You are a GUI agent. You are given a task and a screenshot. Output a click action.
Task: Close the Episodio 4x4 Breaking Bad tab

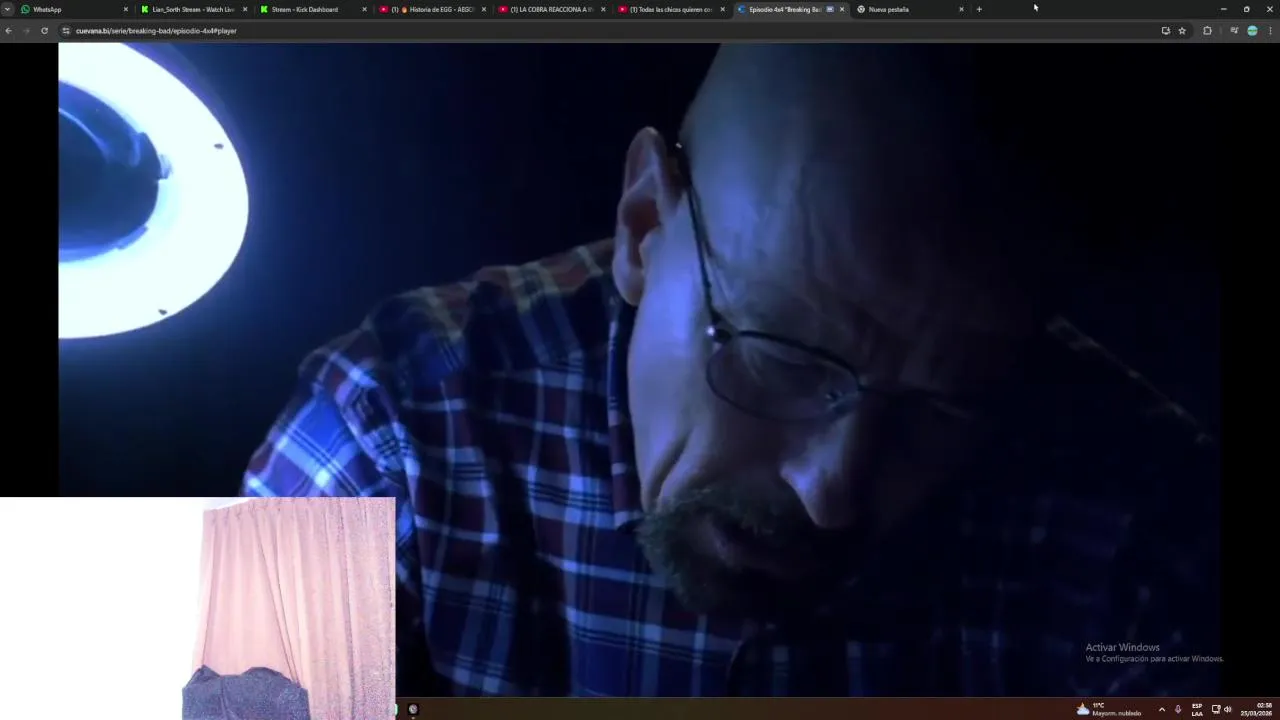(842, 9)
